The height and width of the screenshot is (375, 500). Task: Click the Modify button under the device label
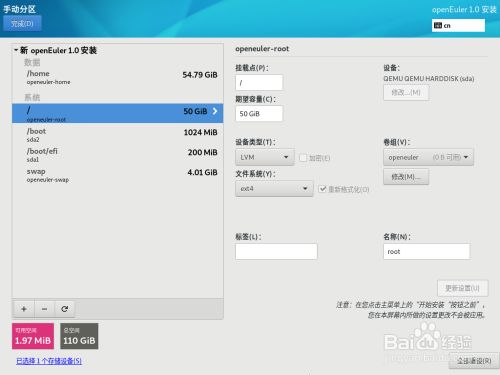[406, 93]
